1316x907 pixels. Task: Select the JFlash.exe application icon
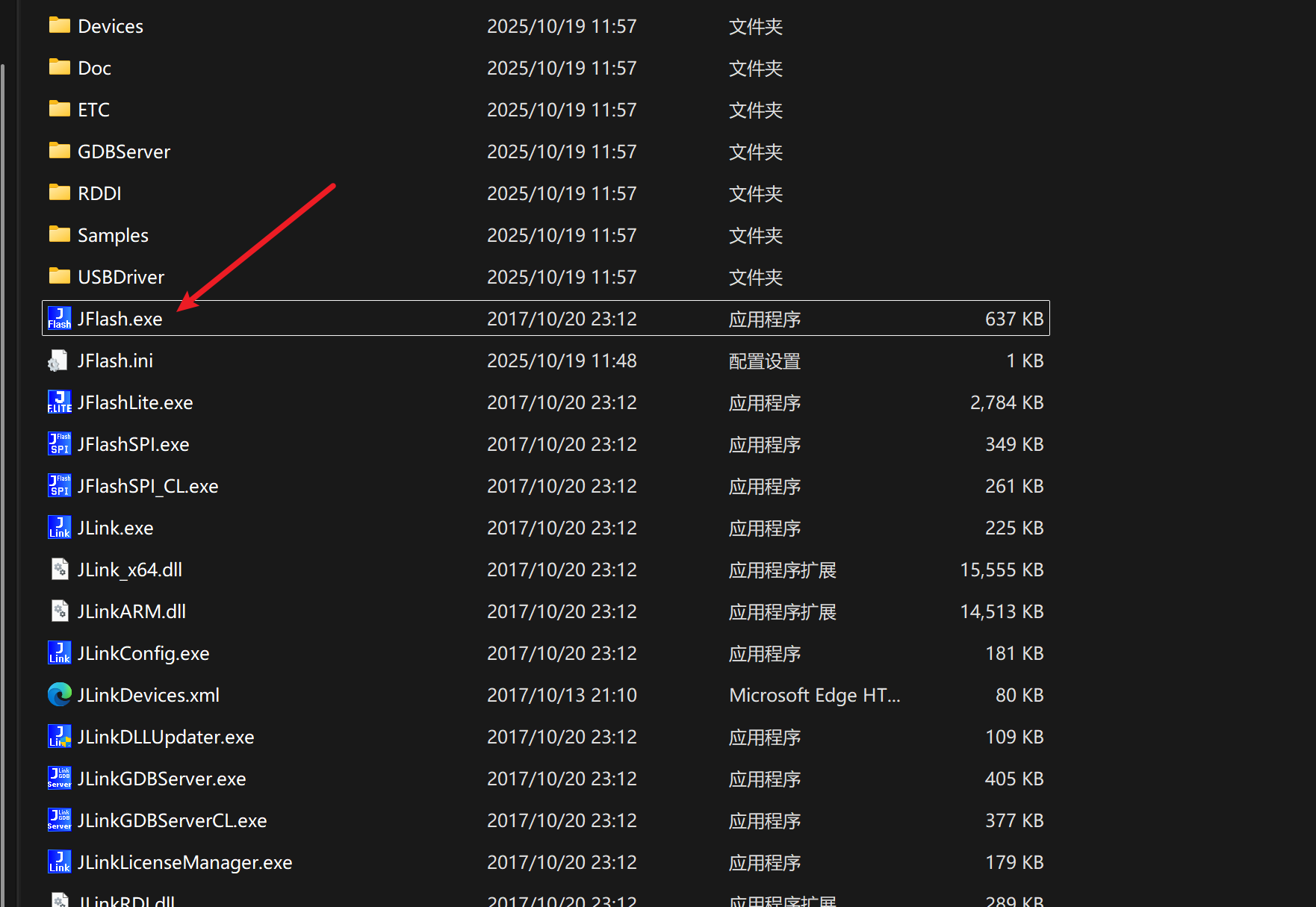click(x=60, y=318)
